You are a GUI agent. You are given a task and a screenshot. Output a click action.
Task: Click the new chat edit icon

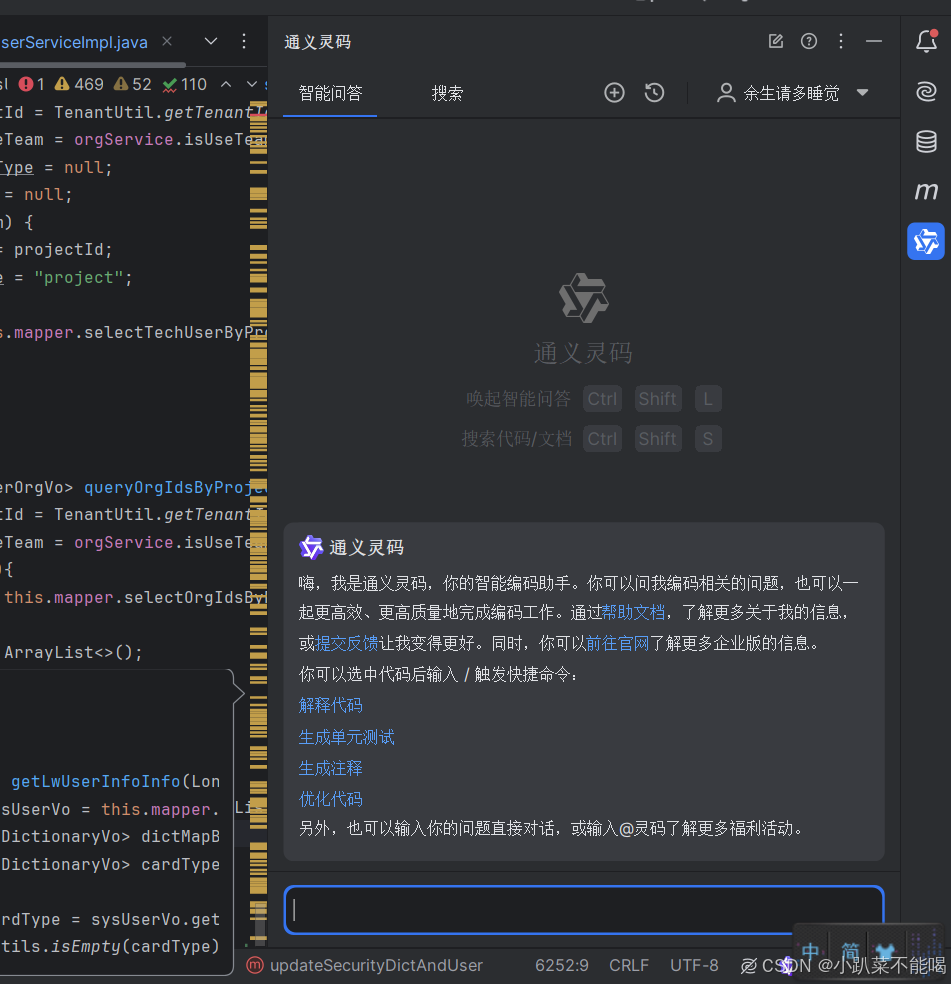(776, 41)
